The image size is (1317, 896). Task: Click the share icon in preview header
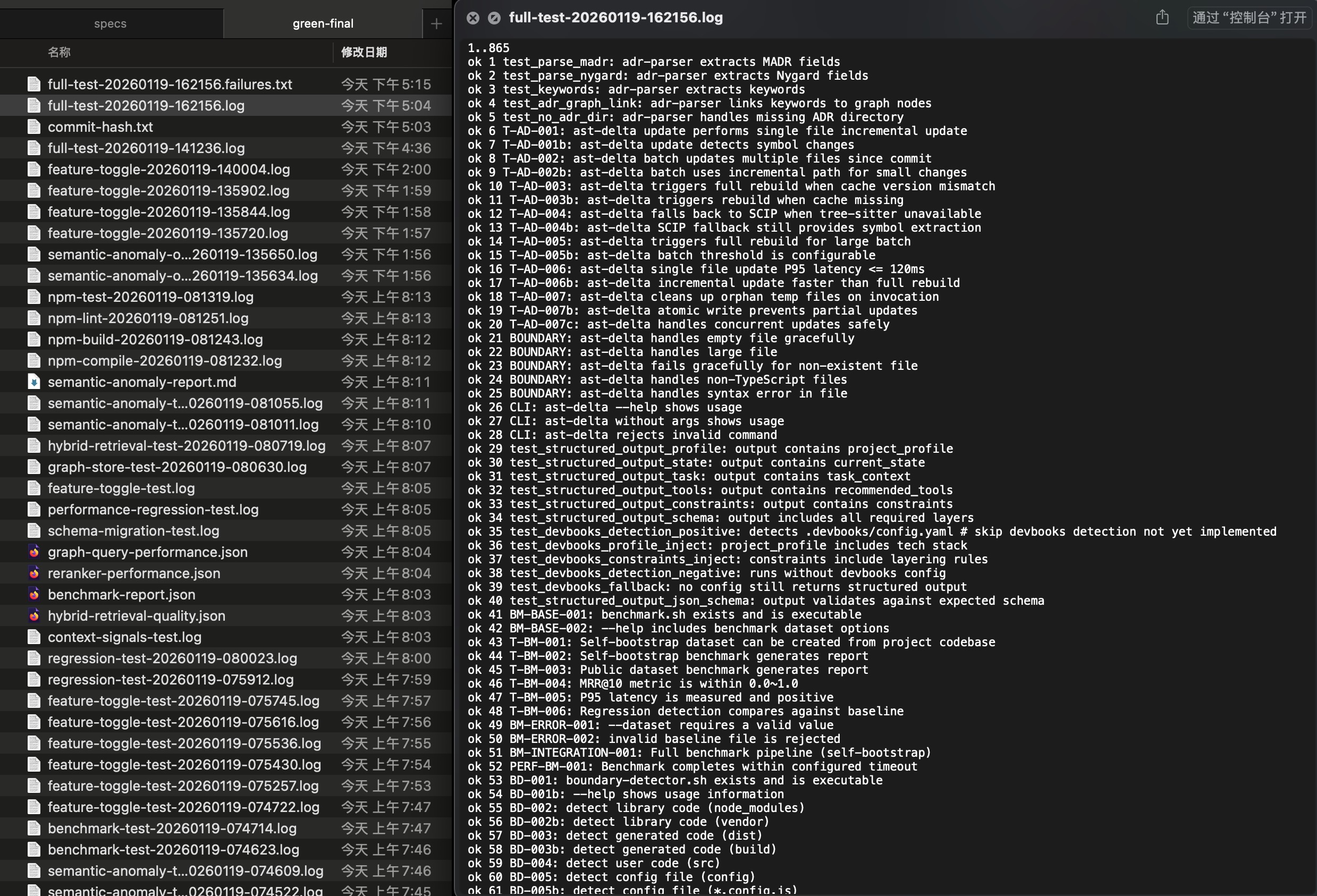pyautogui.click(x=1162, y=18)
